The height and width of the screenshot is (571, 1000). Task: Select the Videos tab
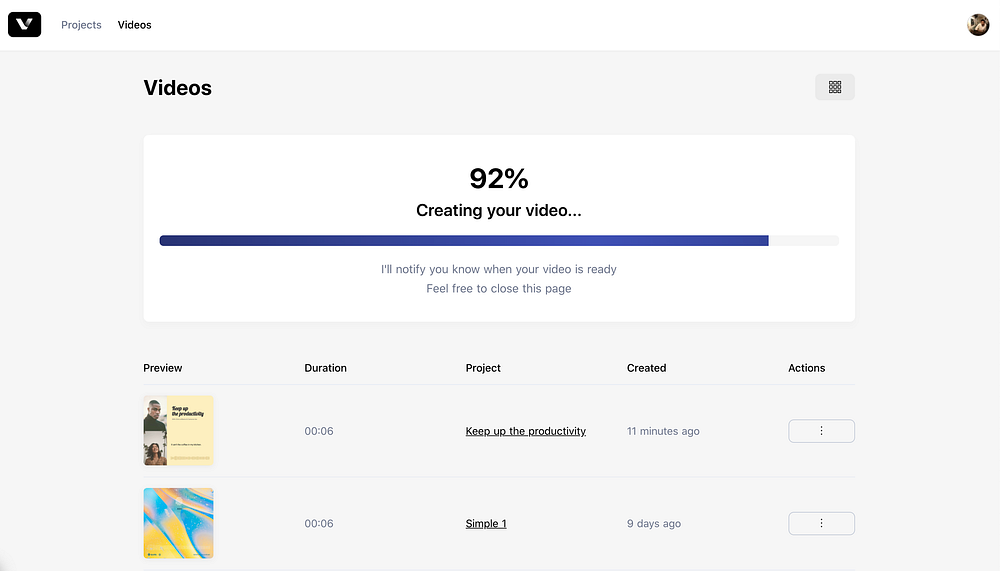[134, 25]
